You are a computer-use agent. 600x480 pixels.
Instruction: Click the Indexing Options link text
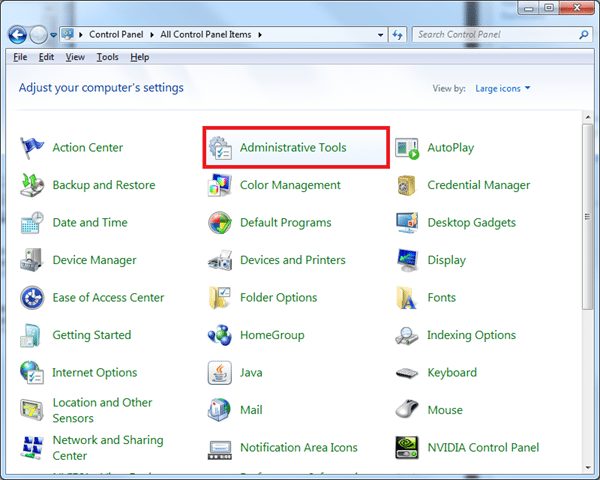(x=471, y=335)
